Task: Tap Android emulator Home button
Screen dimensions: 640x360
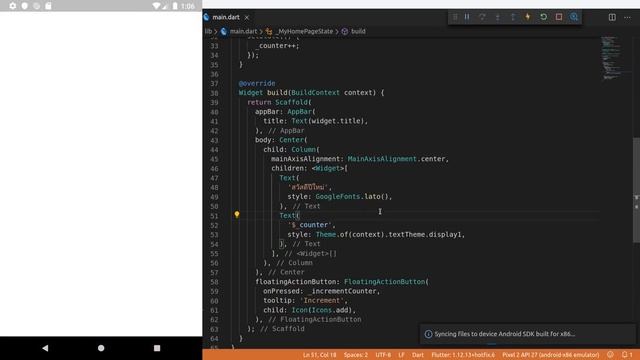Action: click(x=101, y=348)
